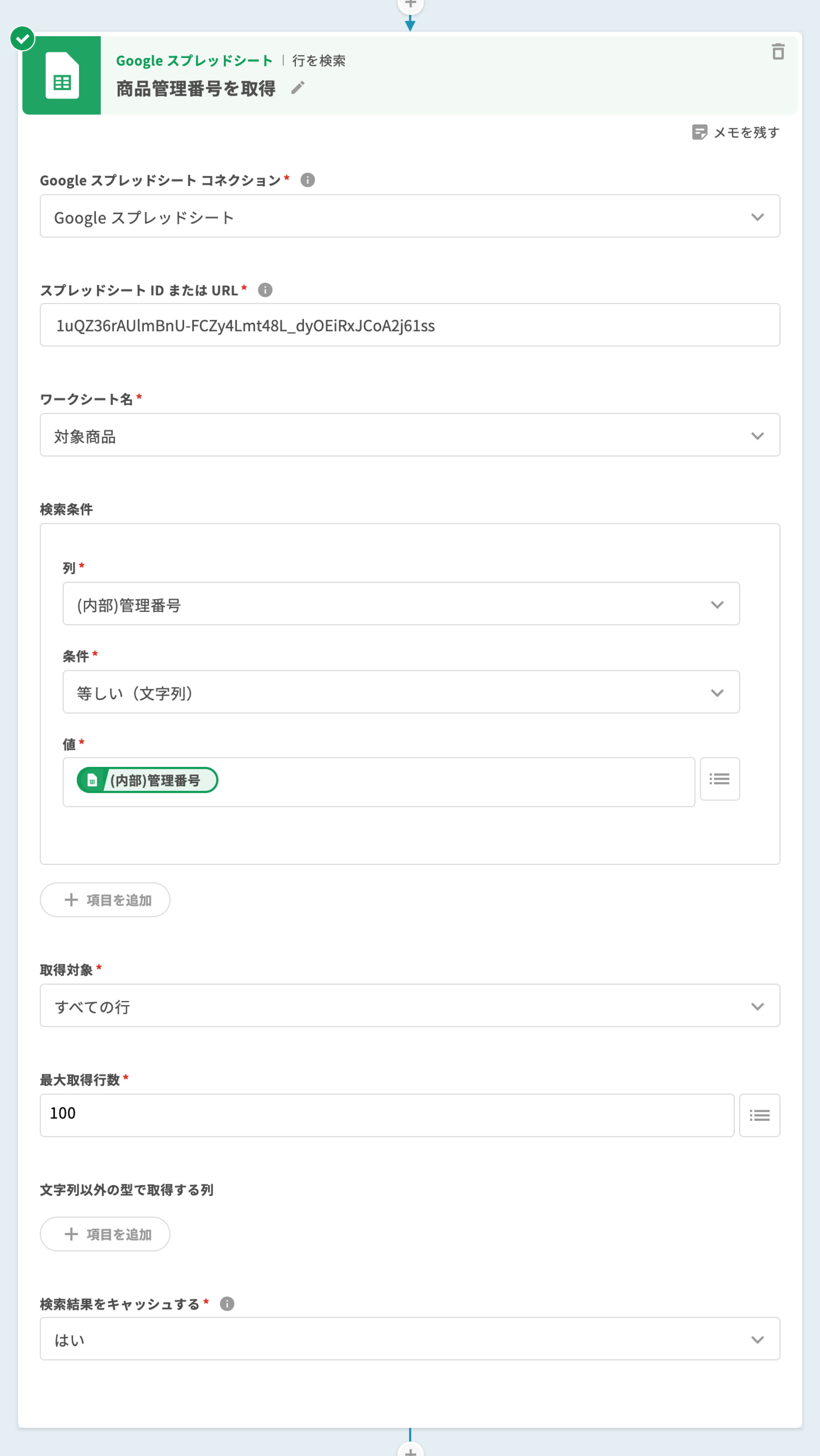Click info icon beside コネクション label
Image resolution: width=820 pixels, height=1456 pixels.
307,180
